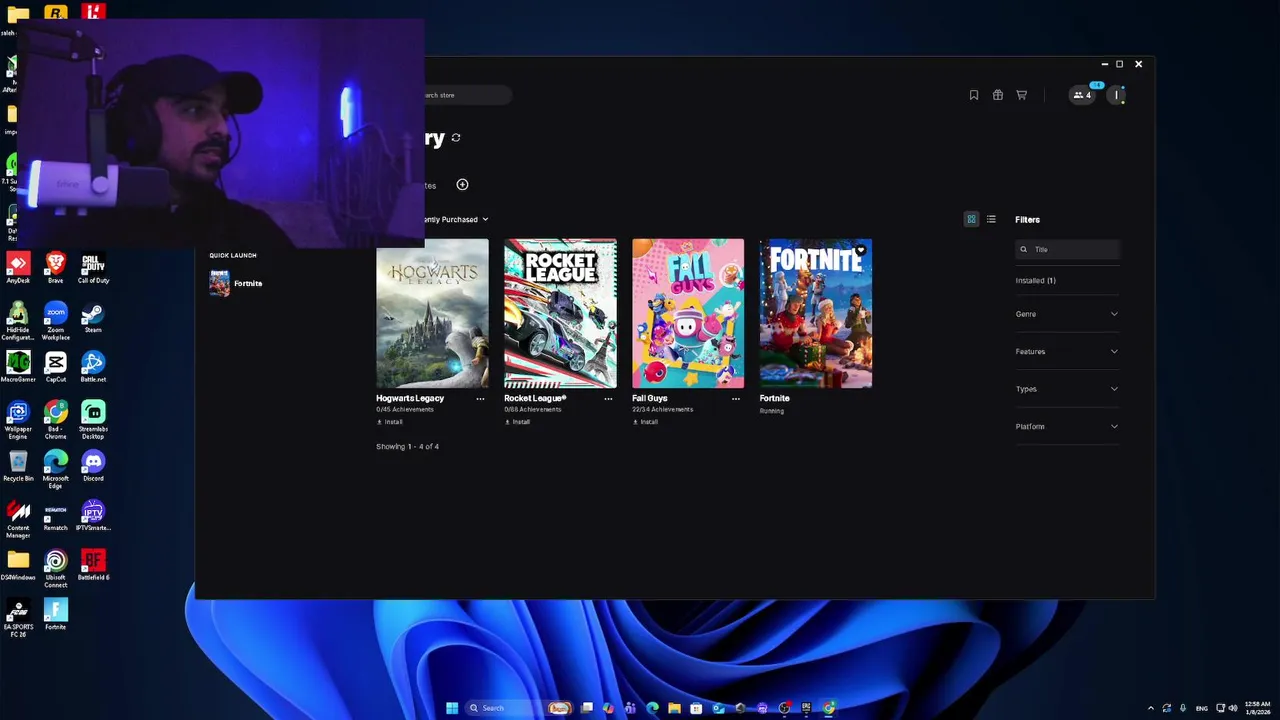Open the Fall Guys cover thumbnail
This screenshot has height=720, width=1280.
688,313
